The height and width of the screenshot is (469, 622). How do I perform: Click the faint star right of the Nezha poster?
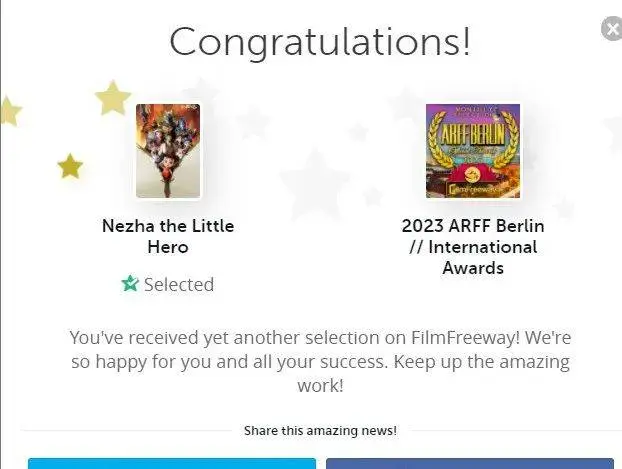pyautogui.click(x=253, y=122)
